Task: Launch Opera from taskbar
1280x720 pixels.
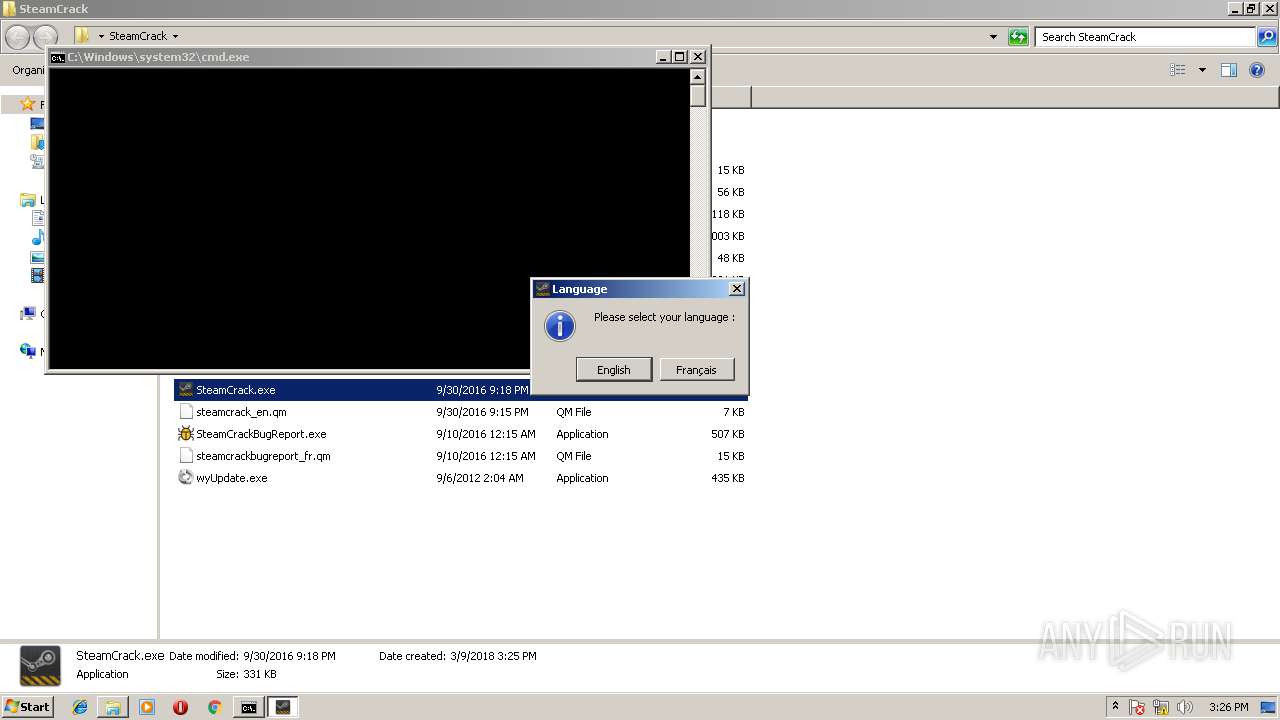Action: coord(180,707)
